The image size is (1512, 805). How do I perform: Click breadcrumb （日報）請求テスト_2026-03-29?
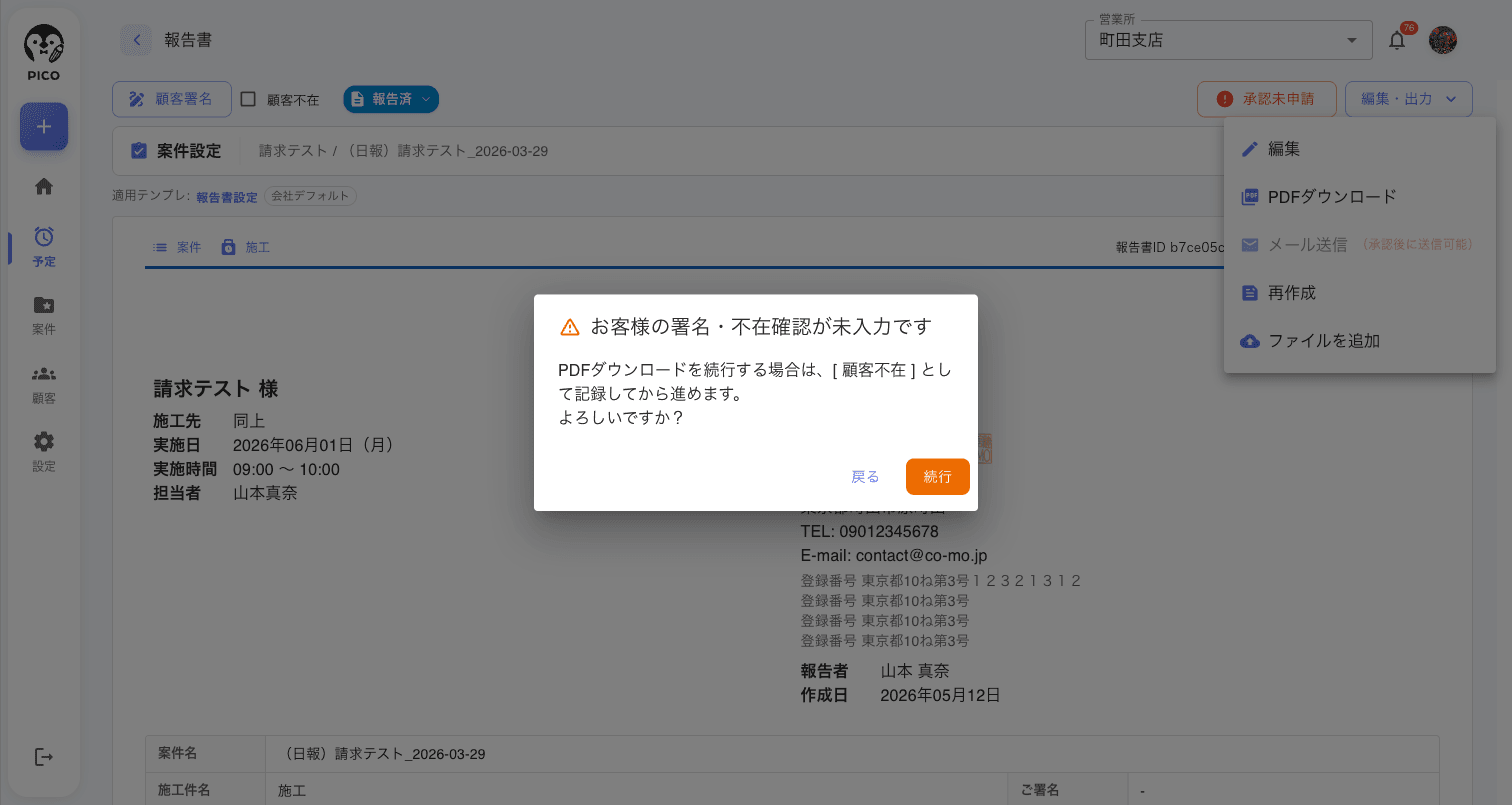[445, 151]
